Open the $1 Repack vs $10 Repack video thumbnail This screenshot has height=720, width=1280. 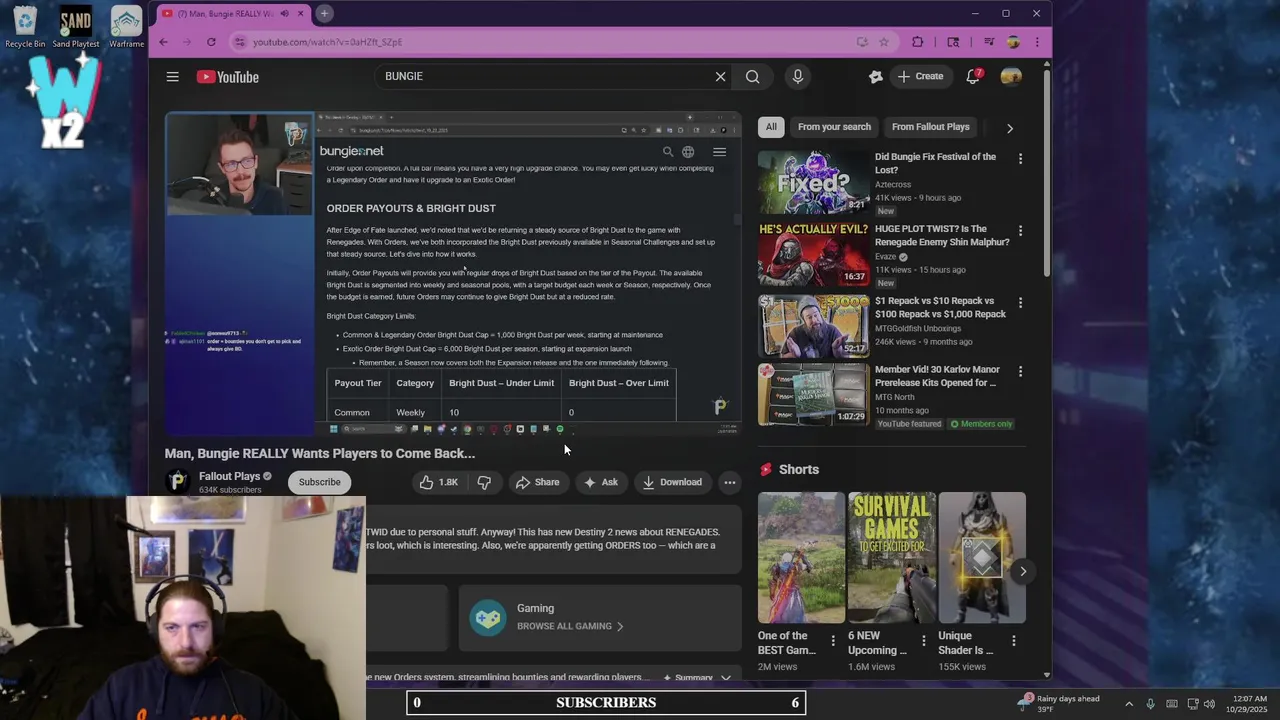point(813,326)
